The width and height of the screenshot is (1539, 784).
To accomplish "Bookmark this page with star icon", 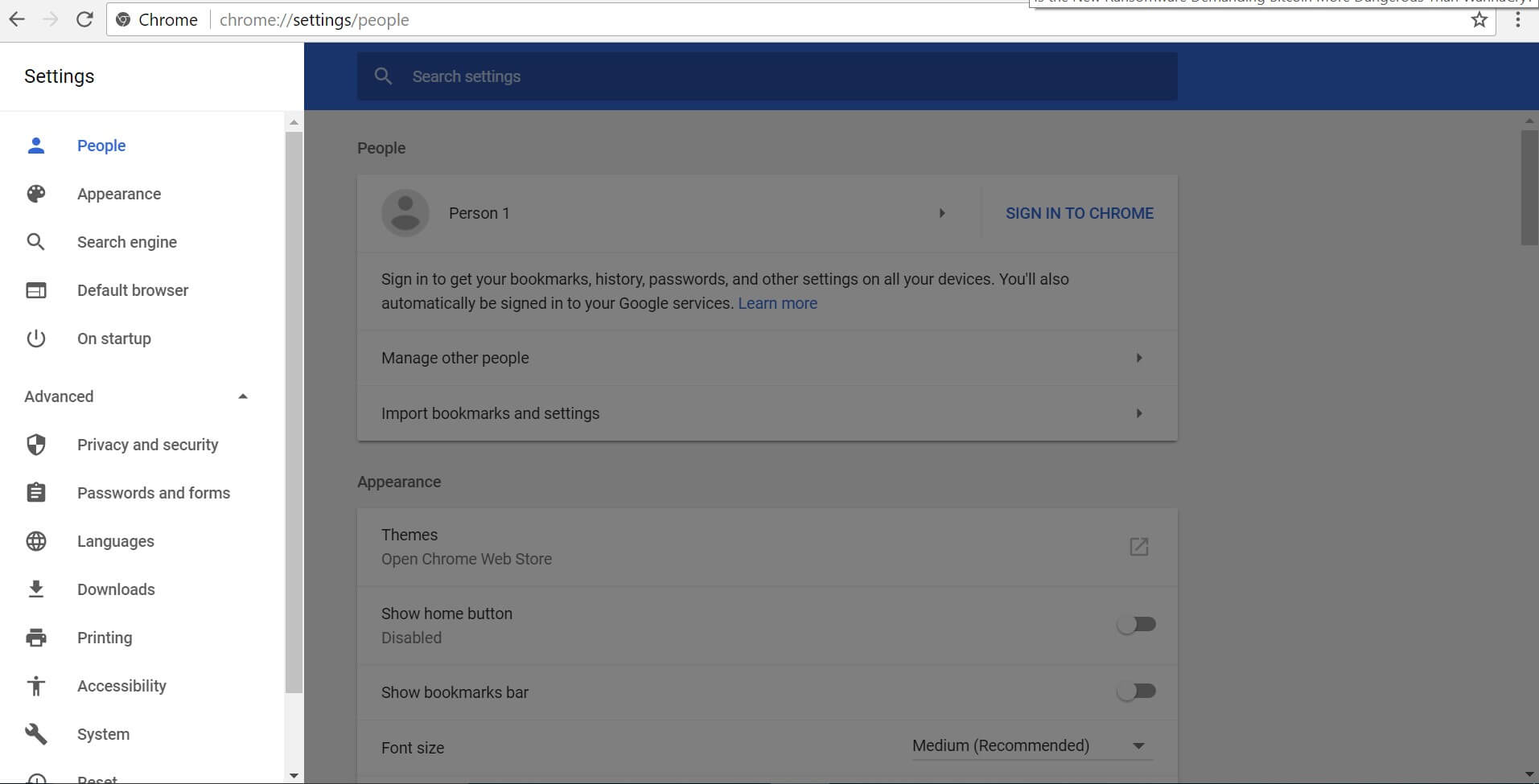I will pyautogui.click(x=1479, y=20).
